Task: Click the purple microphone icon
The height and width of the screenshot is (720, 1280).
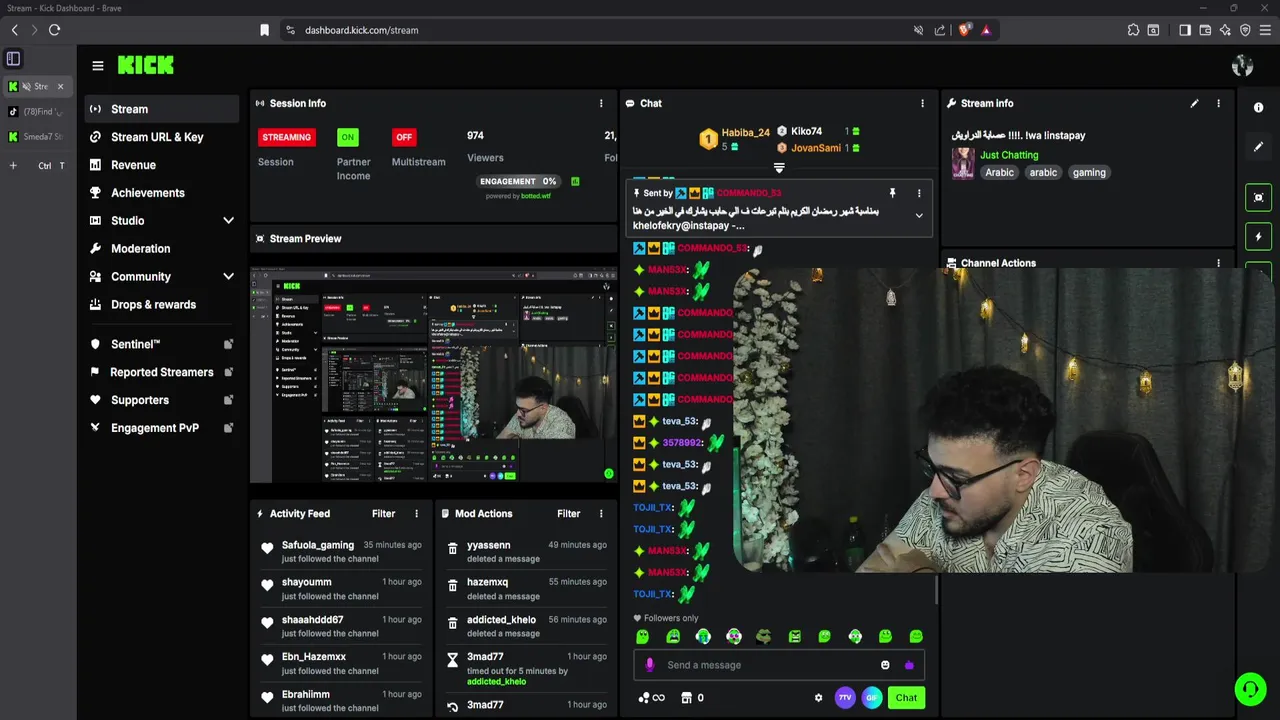Action: coord(650,665)
